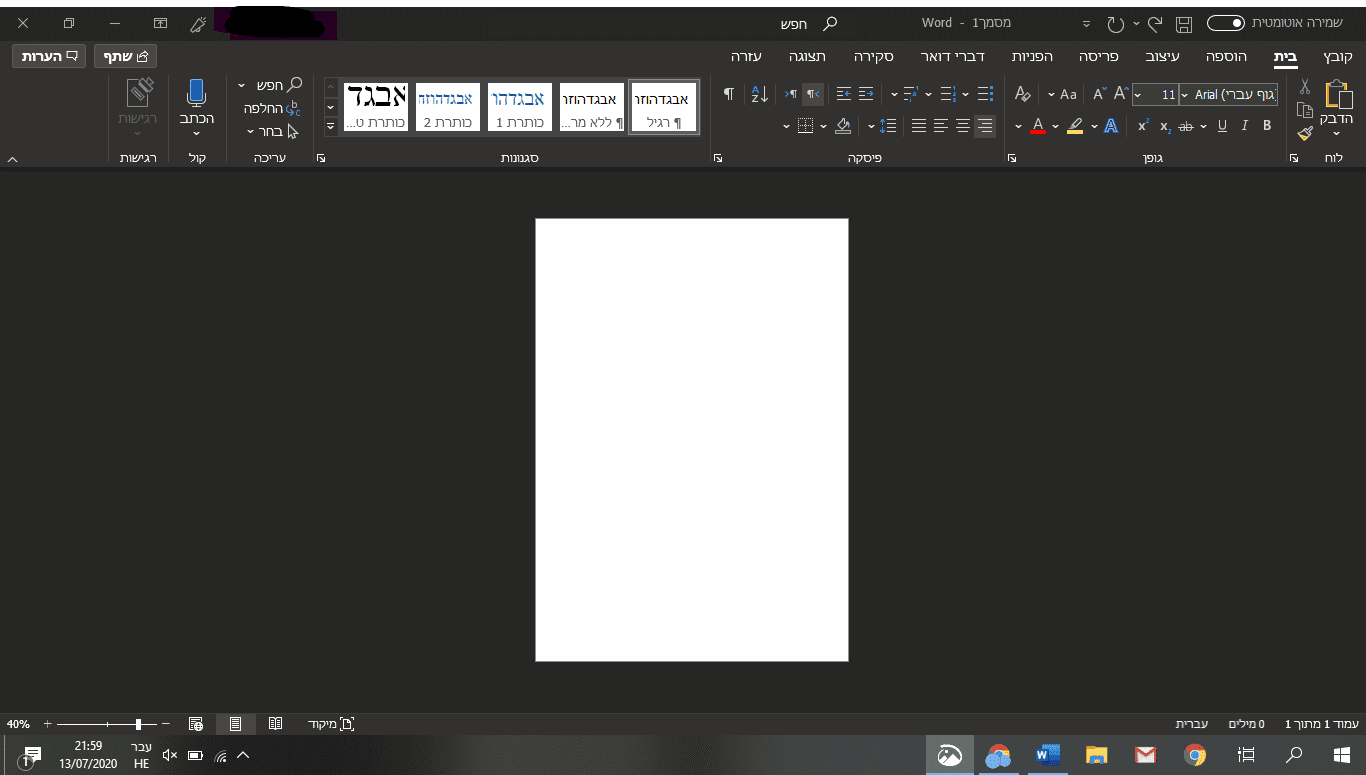This screenshot has height=775, width=1366.
Task: Click the Dictate microphone icon
Action: [x=196, y=94]
